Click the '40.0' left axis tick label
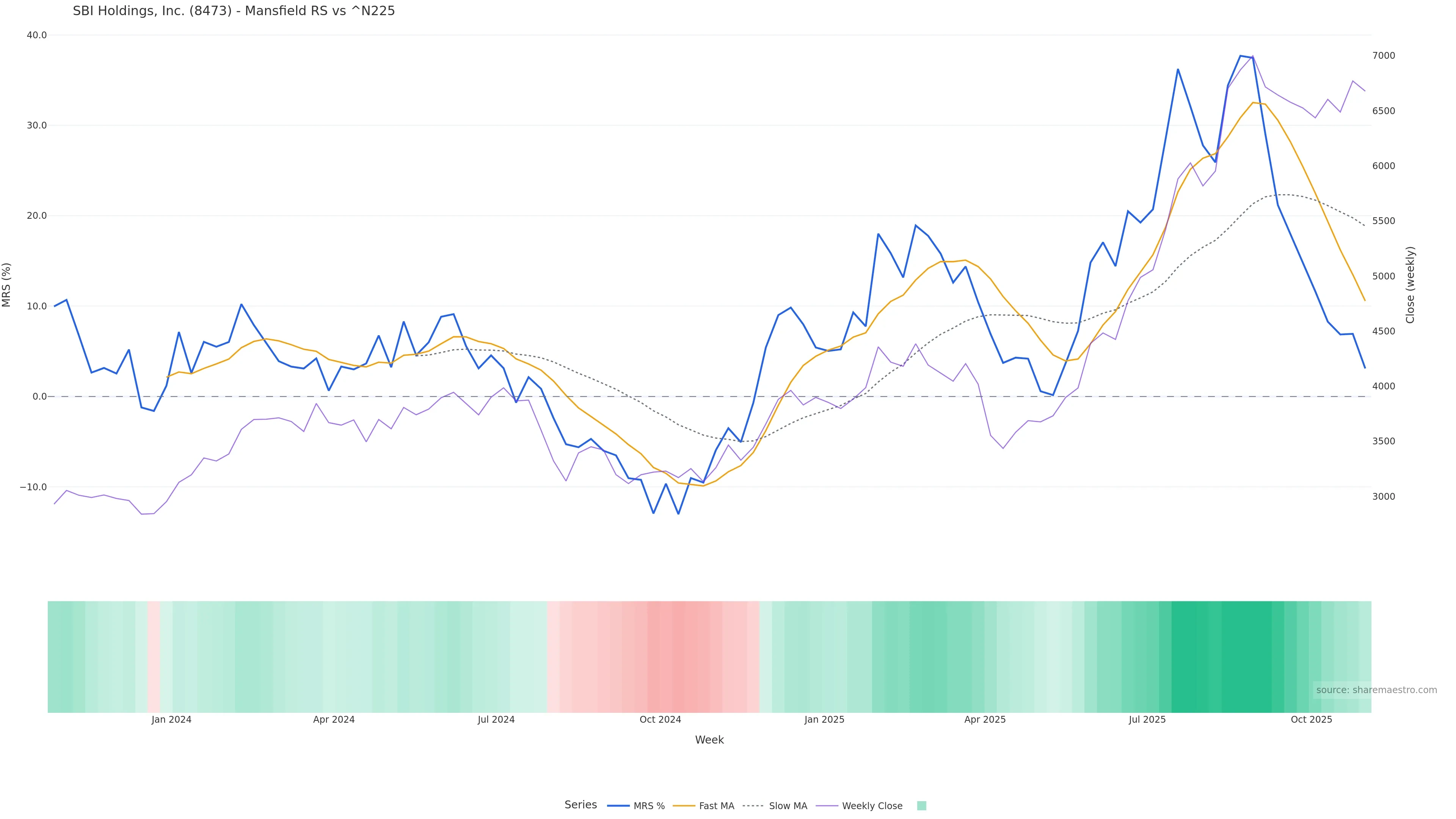 37,35
